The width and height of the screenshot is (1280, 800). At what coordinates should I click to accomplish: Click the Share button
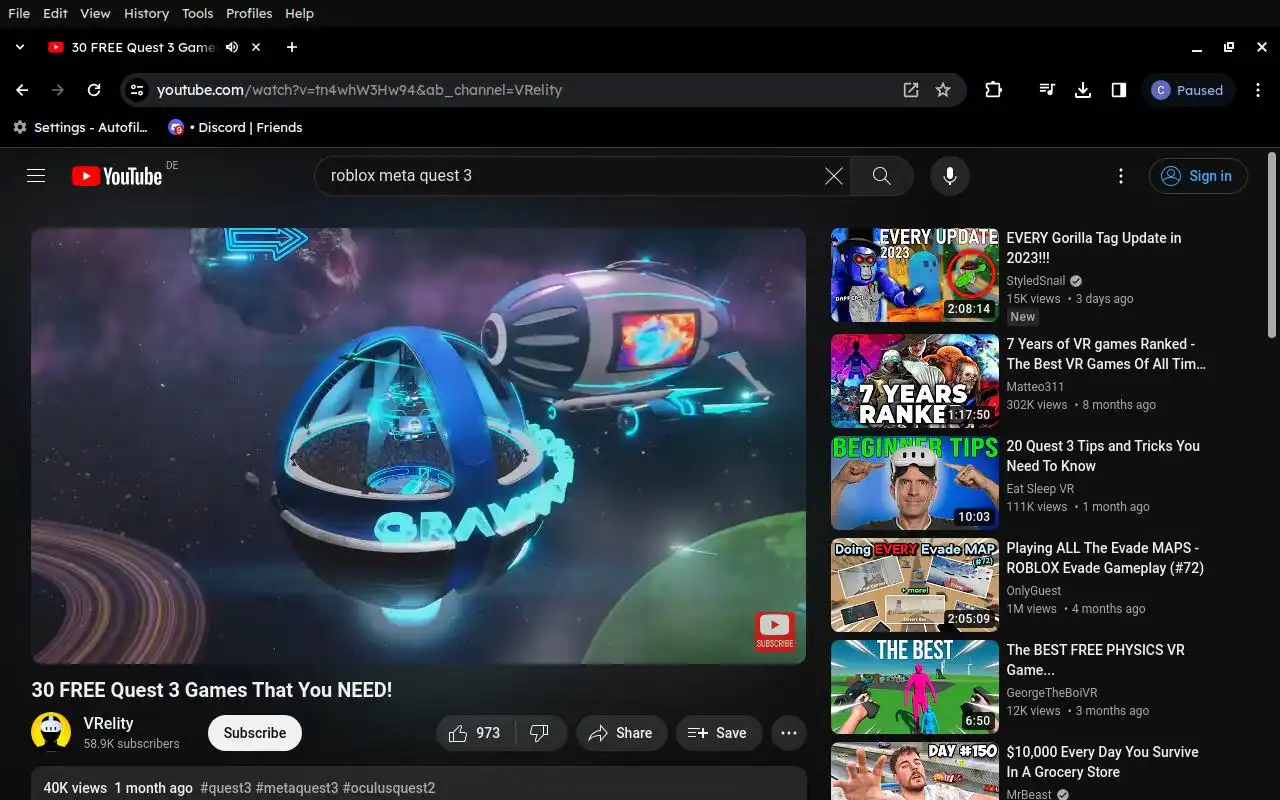pos(620,733)
